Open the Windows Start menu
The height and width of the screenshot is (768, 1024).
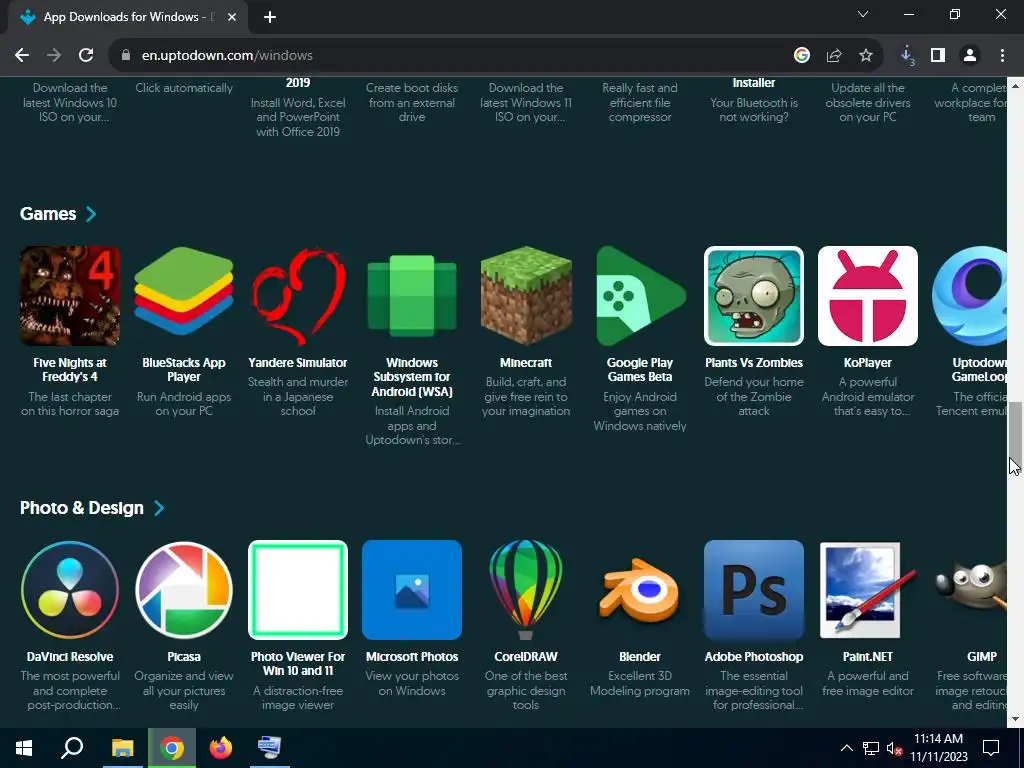(24, 748)
